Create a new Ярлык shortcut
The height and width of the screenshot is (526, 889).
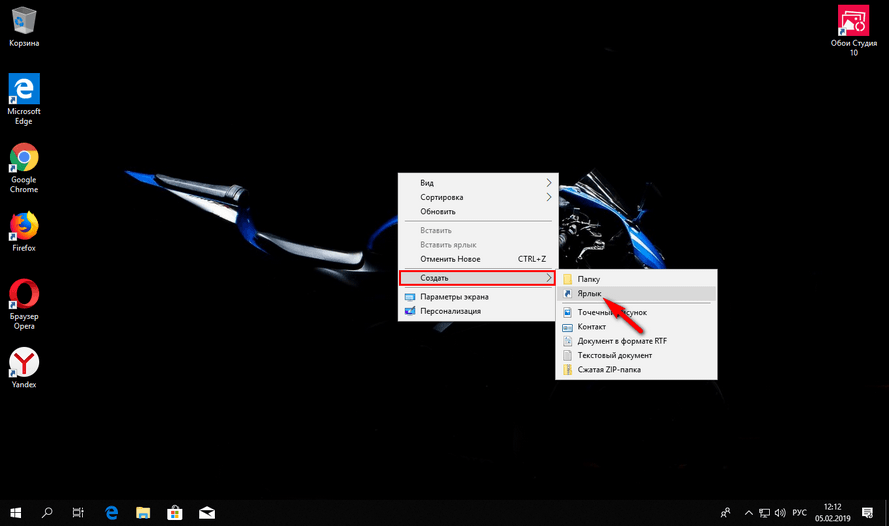pyautogui.click(x=636, y=294)
